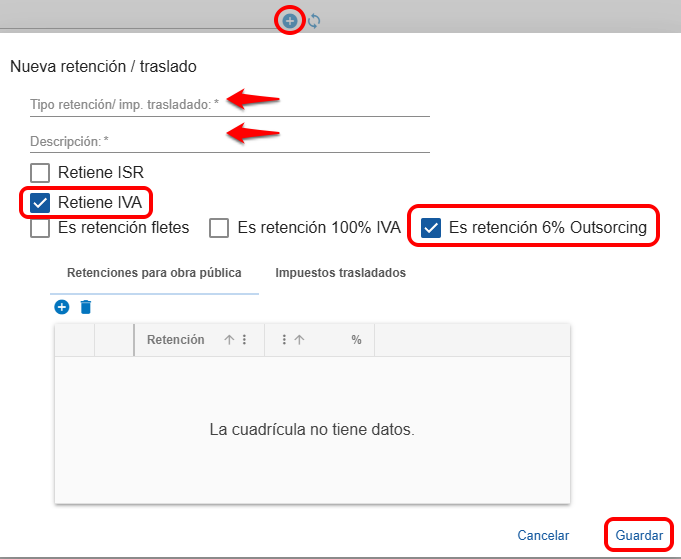Switch to Retenciones para obra pública tab
This screenshot has width=681, height=559.
[x=154, y=273]
